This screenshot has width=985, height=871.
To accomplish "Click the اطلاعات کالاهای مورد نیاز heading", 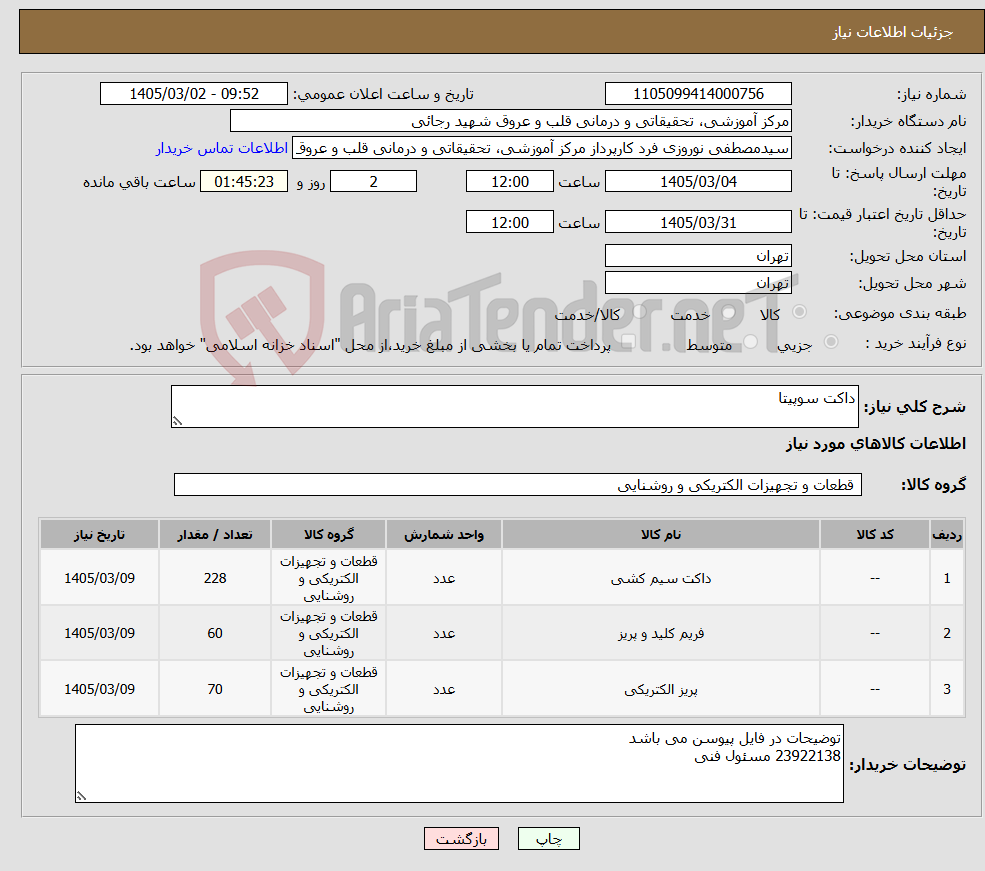I will (x=876, y=444).
